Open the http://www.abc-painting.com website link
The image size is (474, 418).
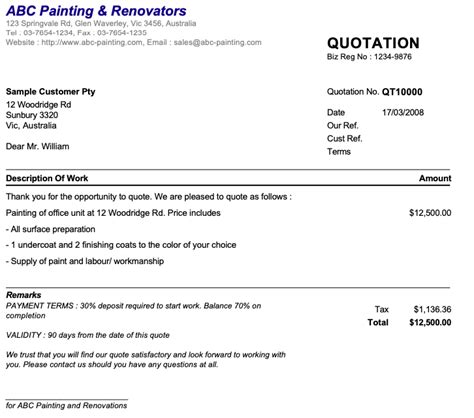(x=92, y=43)
